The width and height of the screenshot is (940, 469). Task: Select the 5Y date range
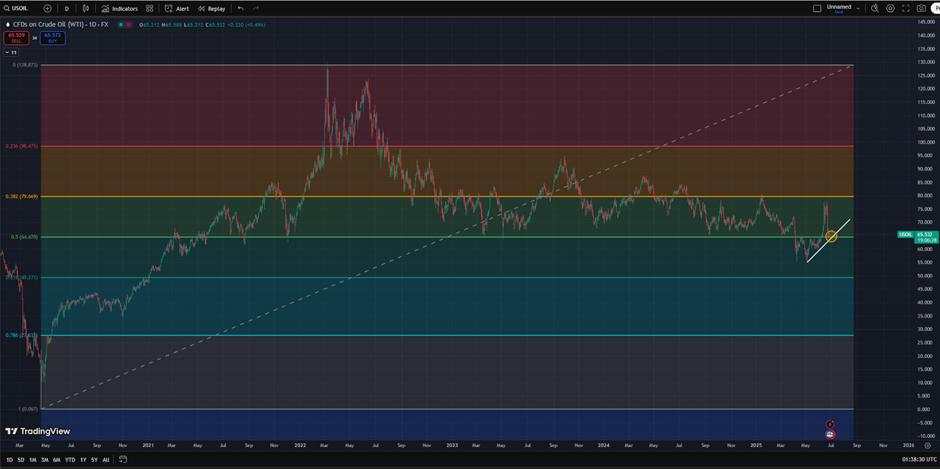click(x=95, y=460)
